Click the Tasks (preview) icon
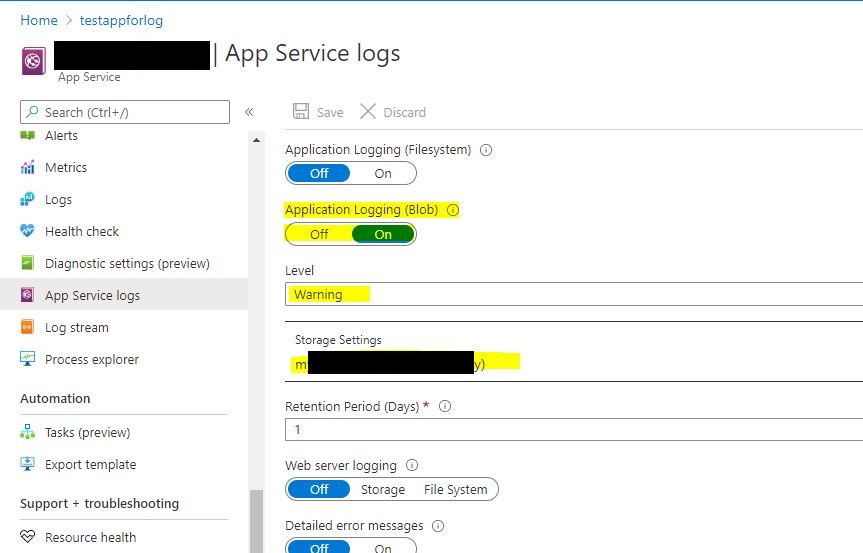Screen dimensions: 863x553 [x=28, y=432]
